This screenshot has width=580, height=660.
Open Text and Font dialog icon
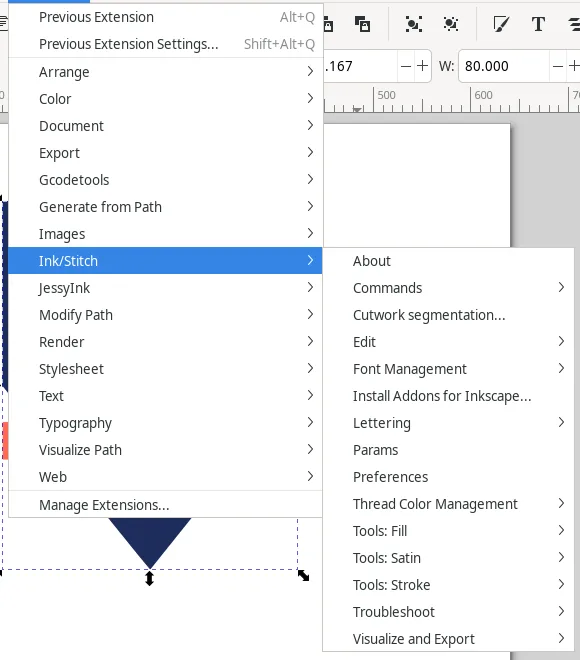pos(538,24)
